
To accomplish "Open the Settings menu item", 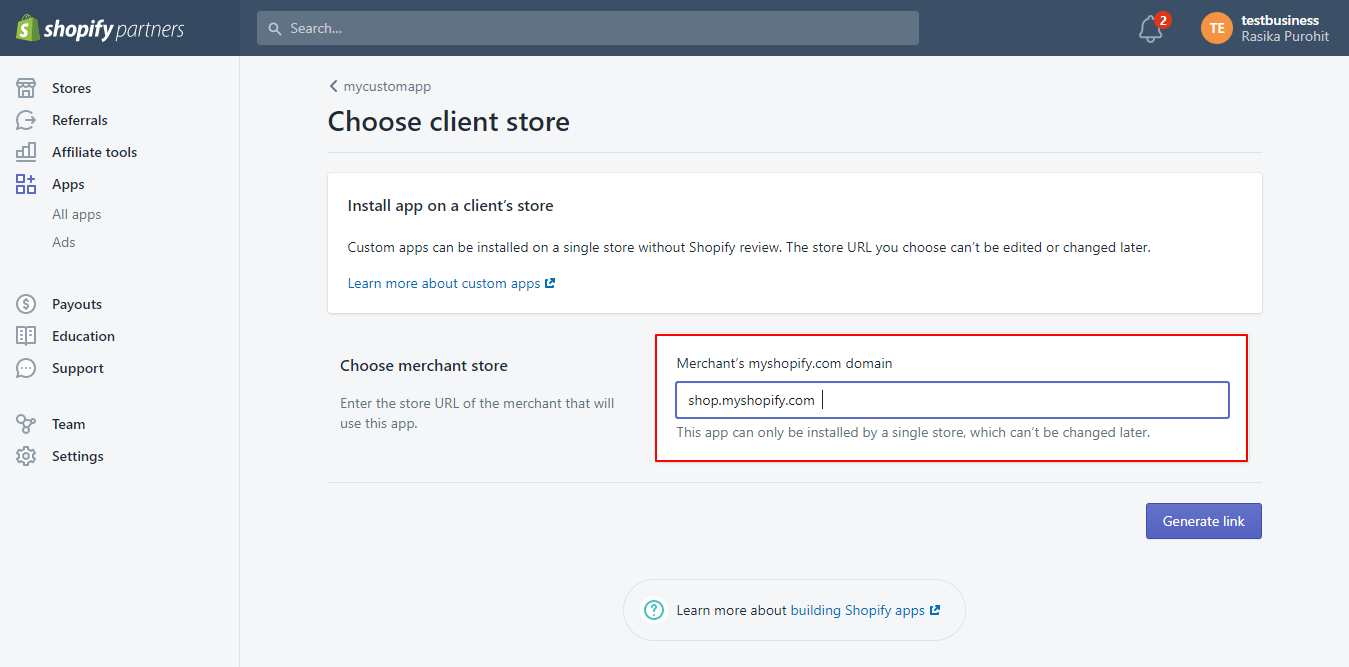I will (x=78, y=456).
